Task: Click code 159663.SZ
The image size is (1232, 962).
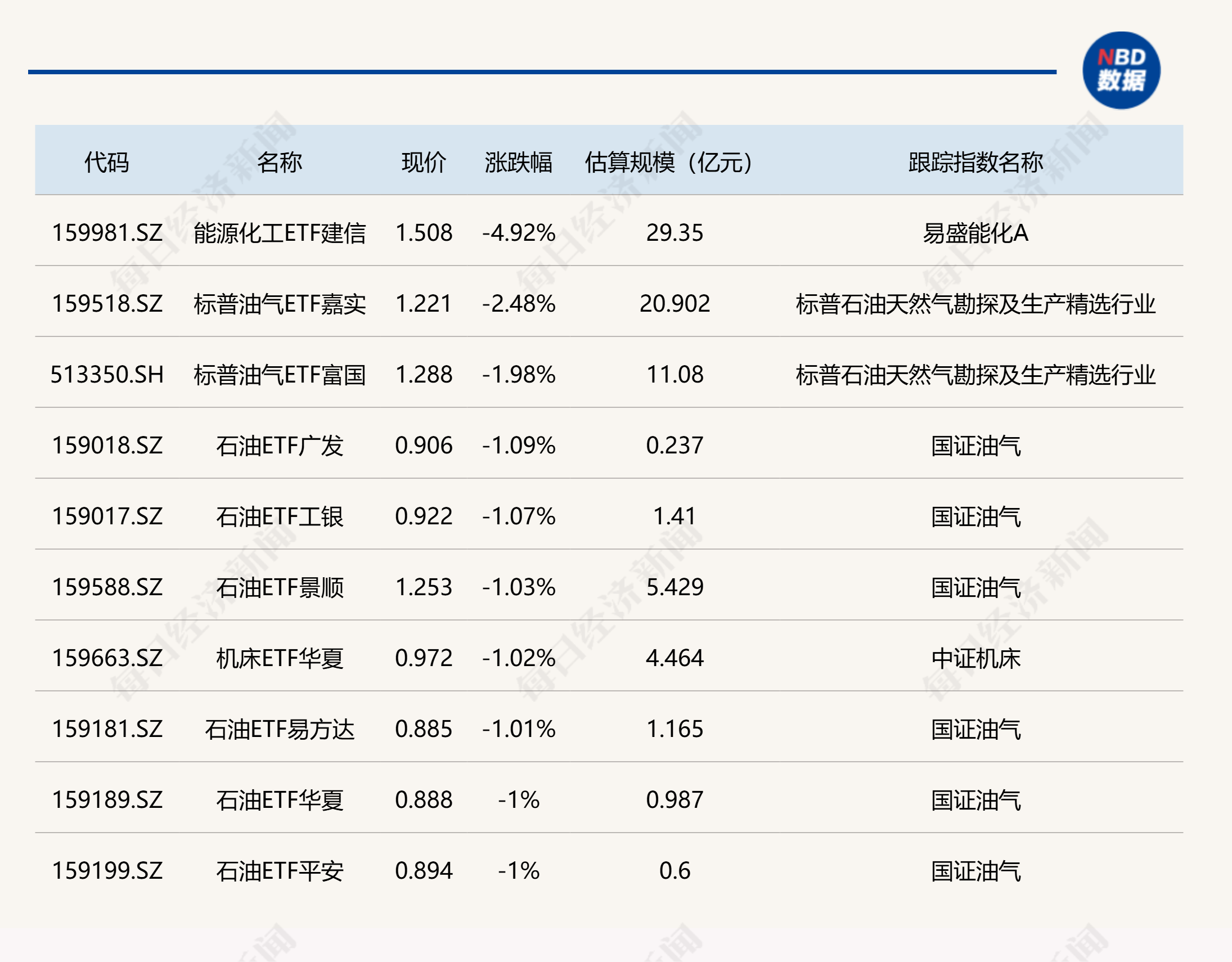Action: pos(107,658)
